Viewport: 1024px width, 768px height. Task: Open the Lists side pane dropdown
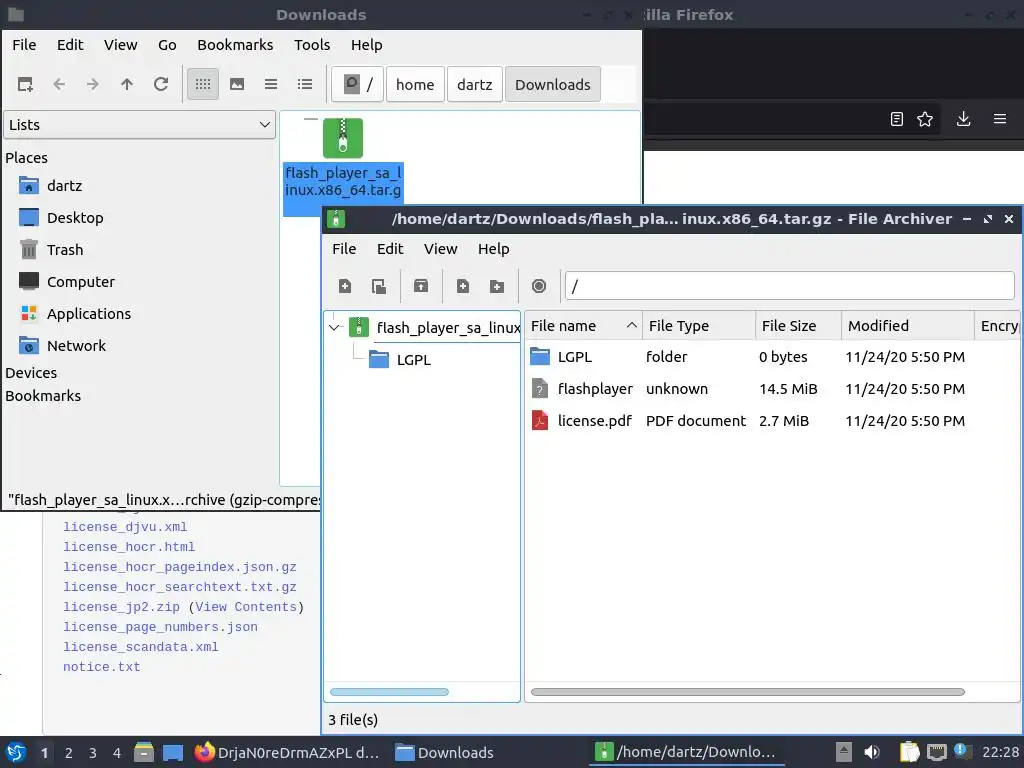tap(139, 125)
